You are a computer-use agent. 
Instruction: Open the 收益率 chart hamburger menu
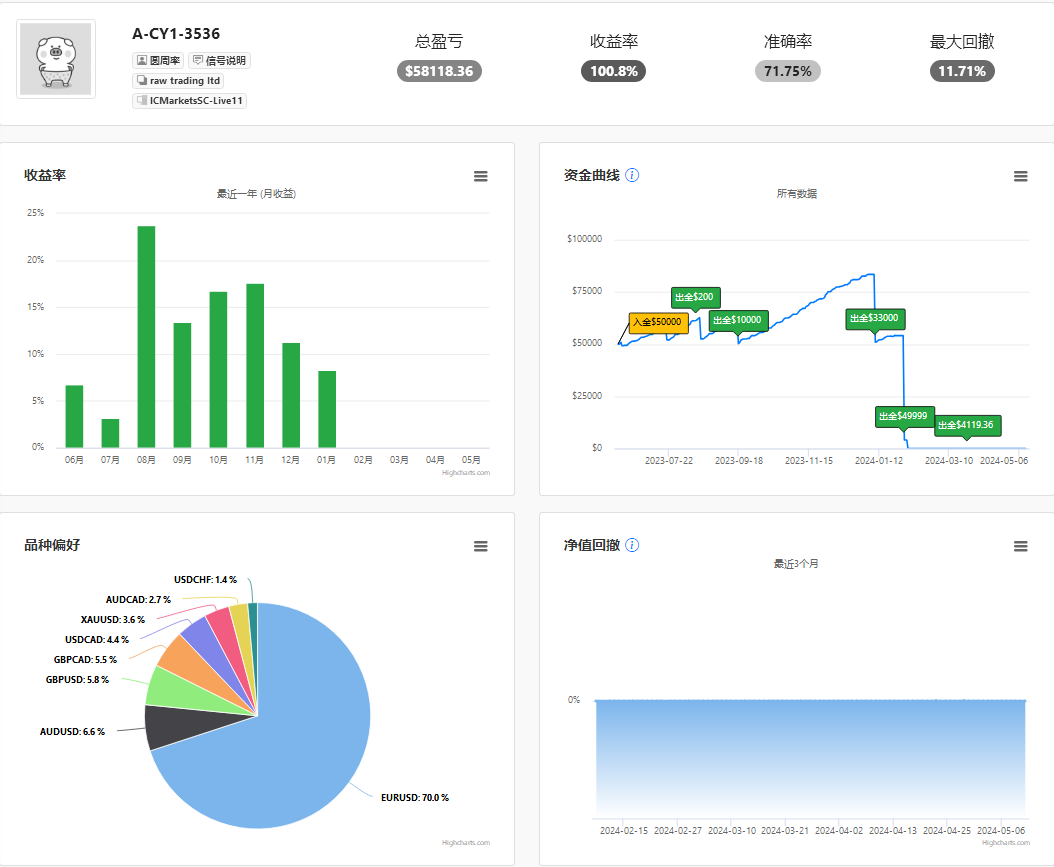[x=481, y=176]
